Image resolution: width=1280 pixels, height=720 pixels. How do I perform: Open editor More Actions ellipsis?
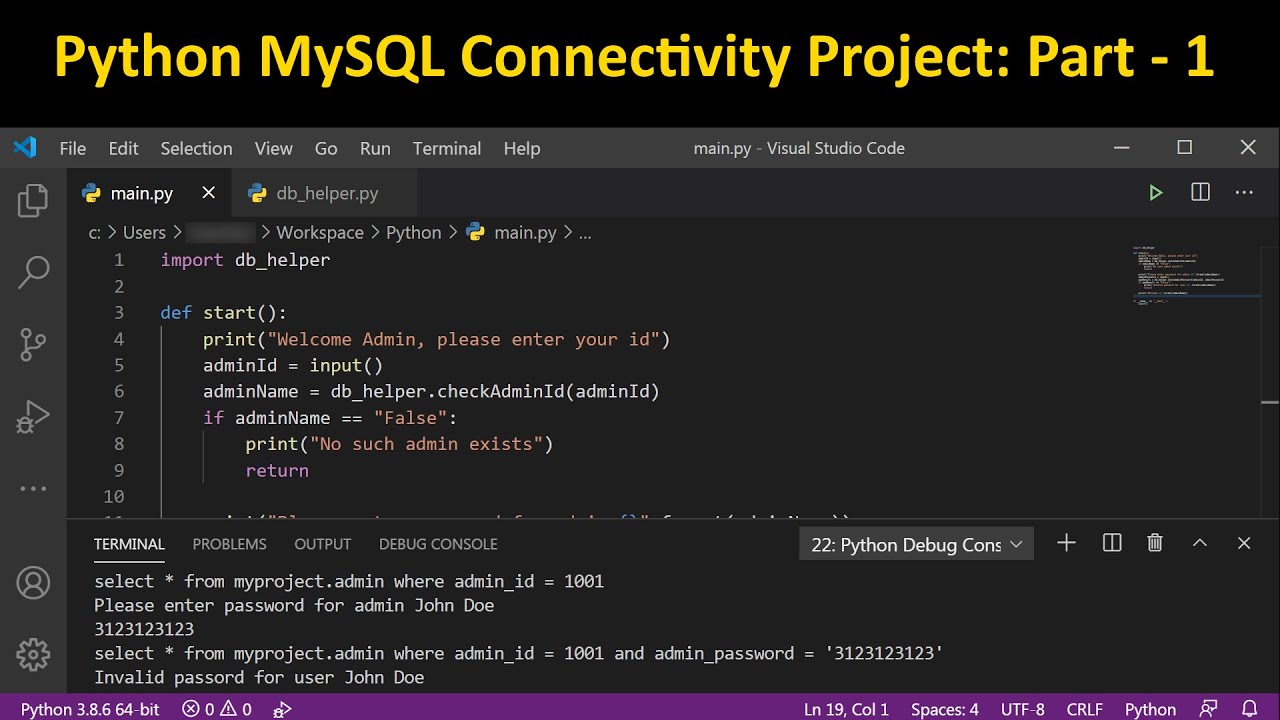click(x=1244, y=192)
